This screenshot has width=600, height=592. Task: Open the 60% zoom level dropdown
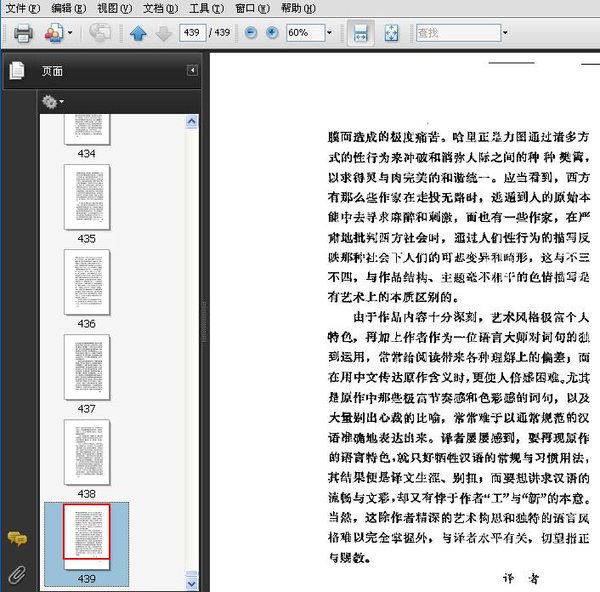click(329, 33)
